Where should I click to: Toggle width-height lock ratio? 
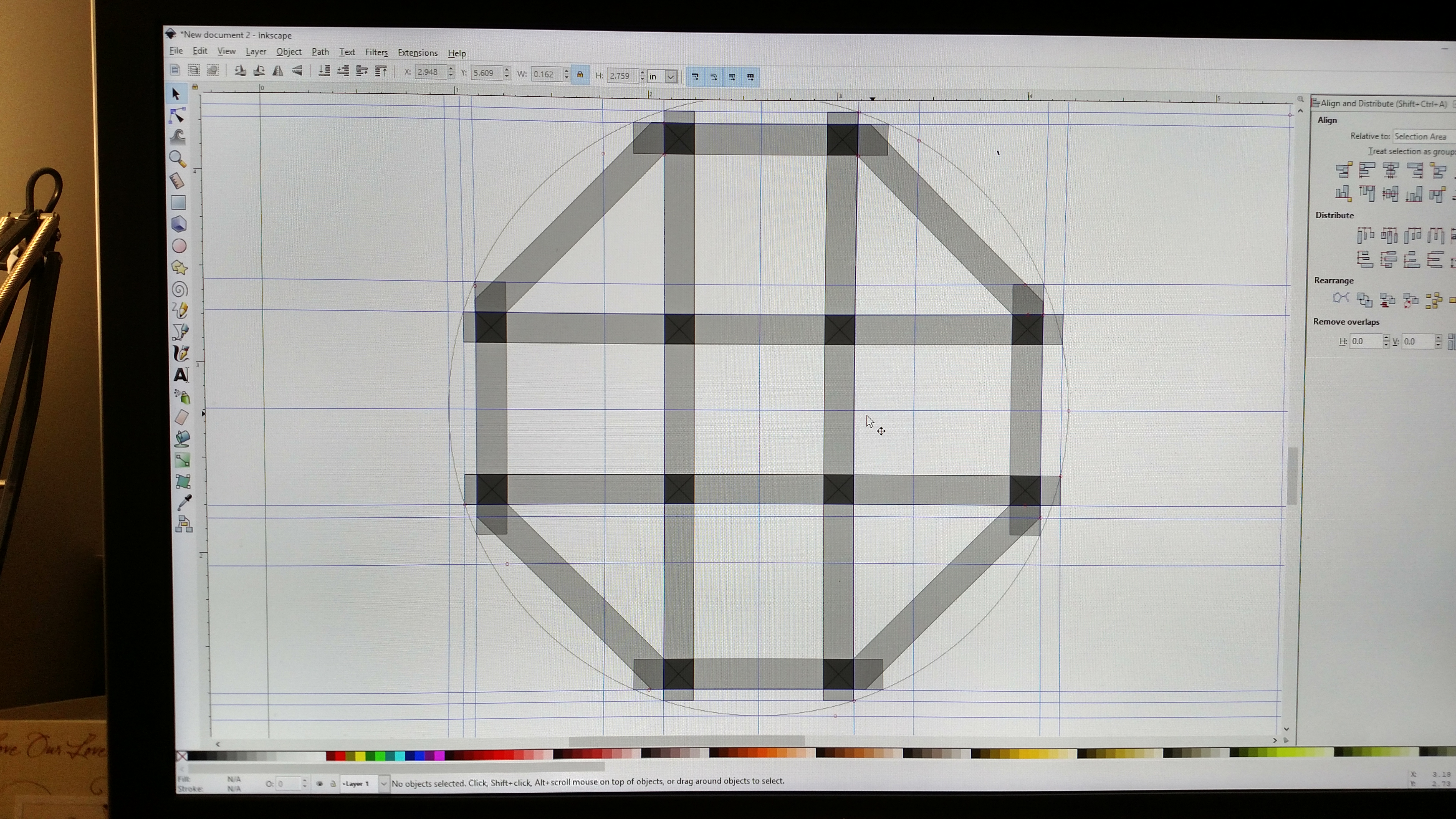[580, 75]
